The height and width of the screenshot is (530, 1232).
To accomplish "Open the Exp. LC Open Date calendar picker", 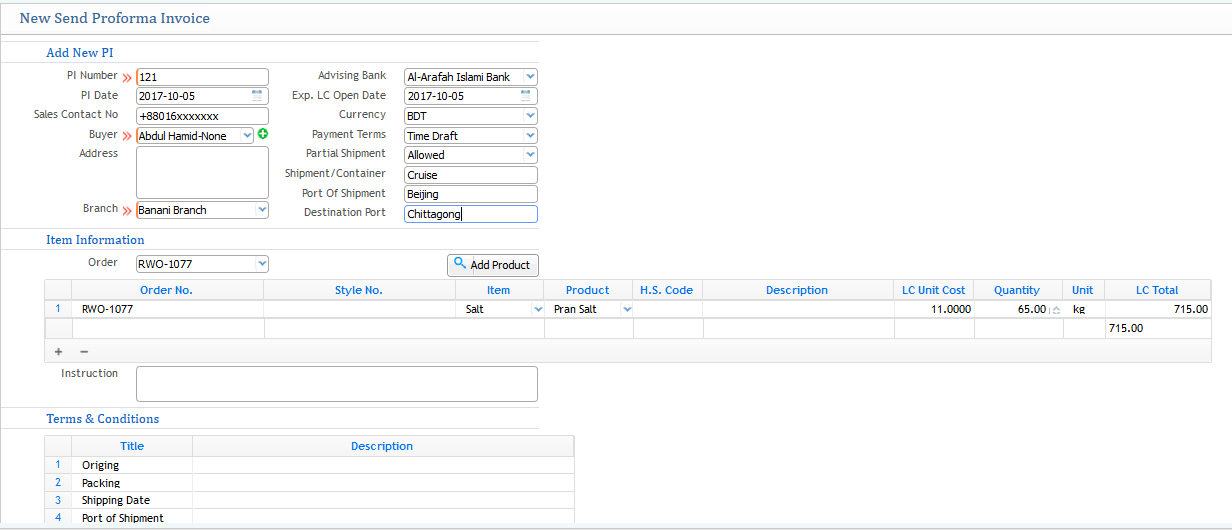I will (526, 96).
